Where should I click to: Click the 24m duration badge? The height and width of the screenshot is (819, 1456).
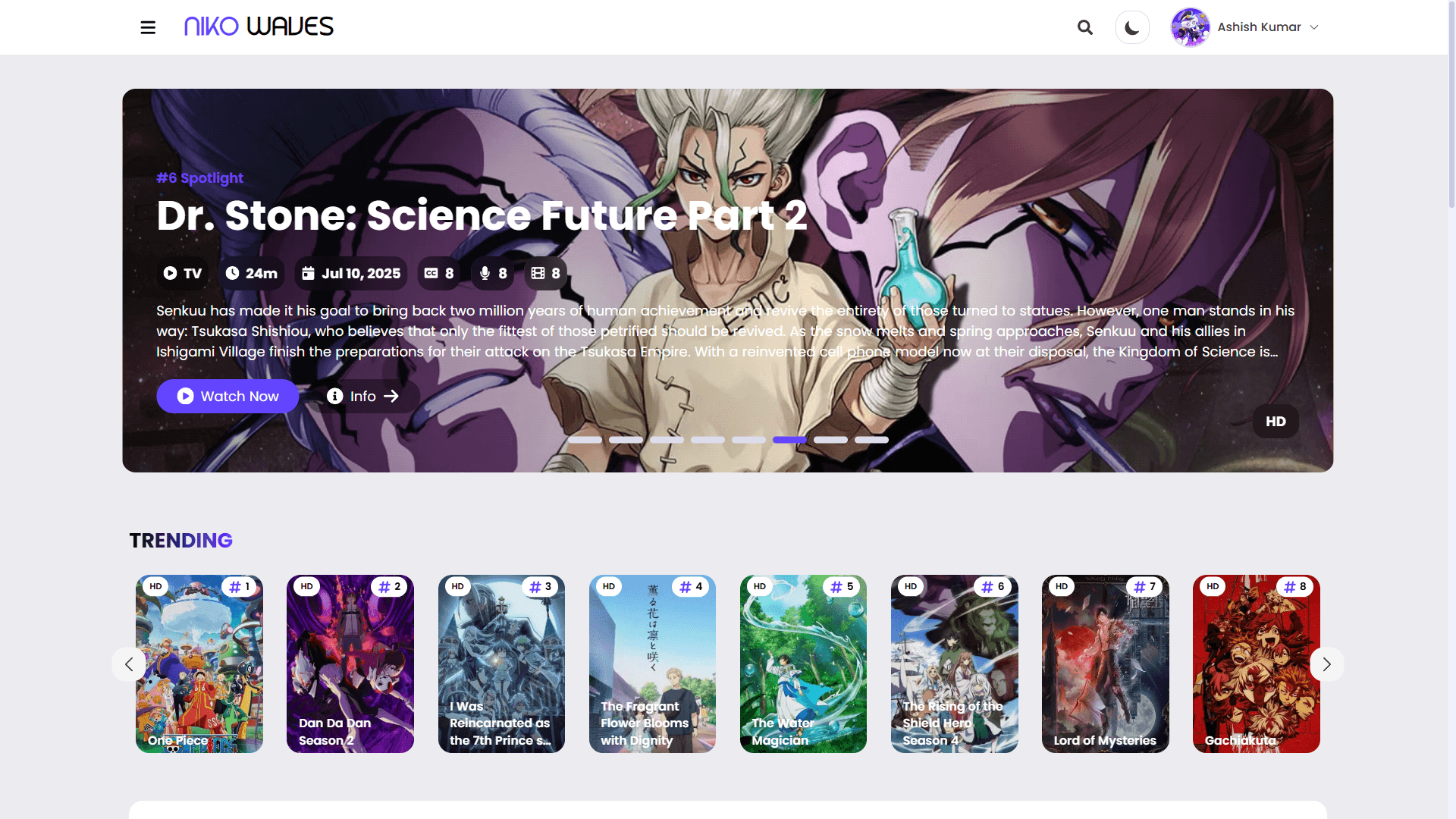251,273
